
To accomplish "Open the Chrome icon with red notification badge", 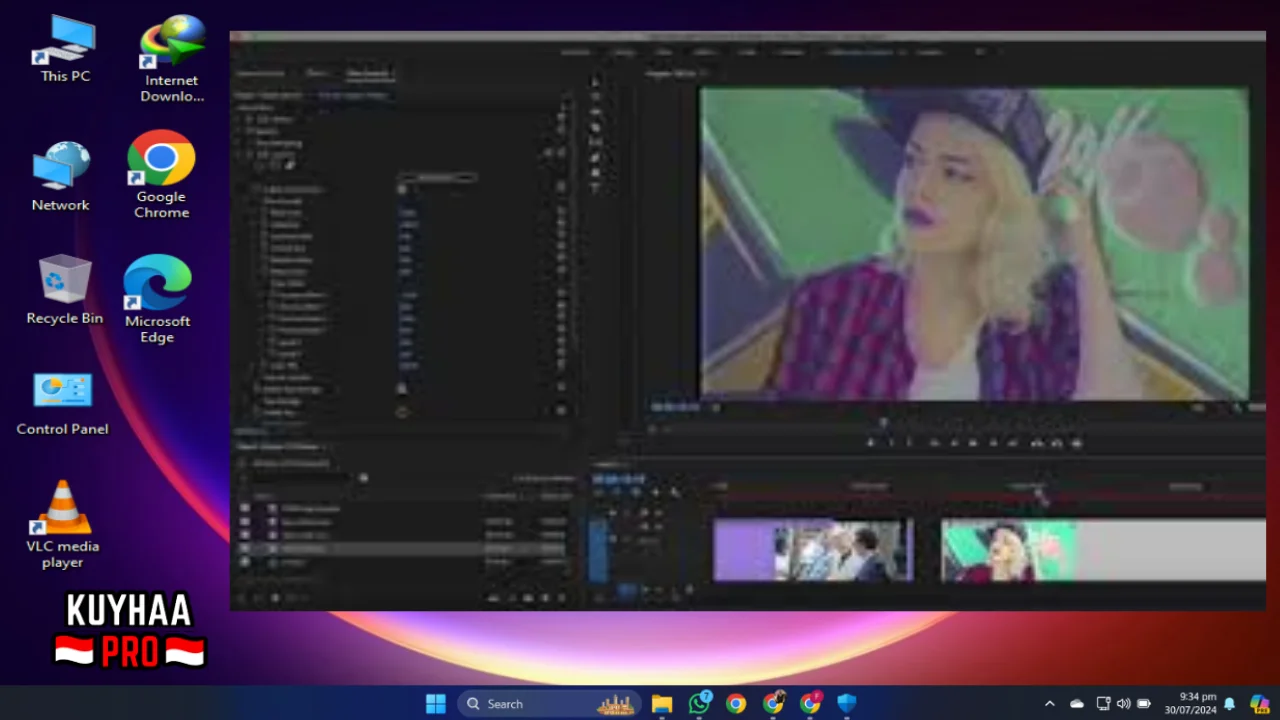I will click(810, 704).
